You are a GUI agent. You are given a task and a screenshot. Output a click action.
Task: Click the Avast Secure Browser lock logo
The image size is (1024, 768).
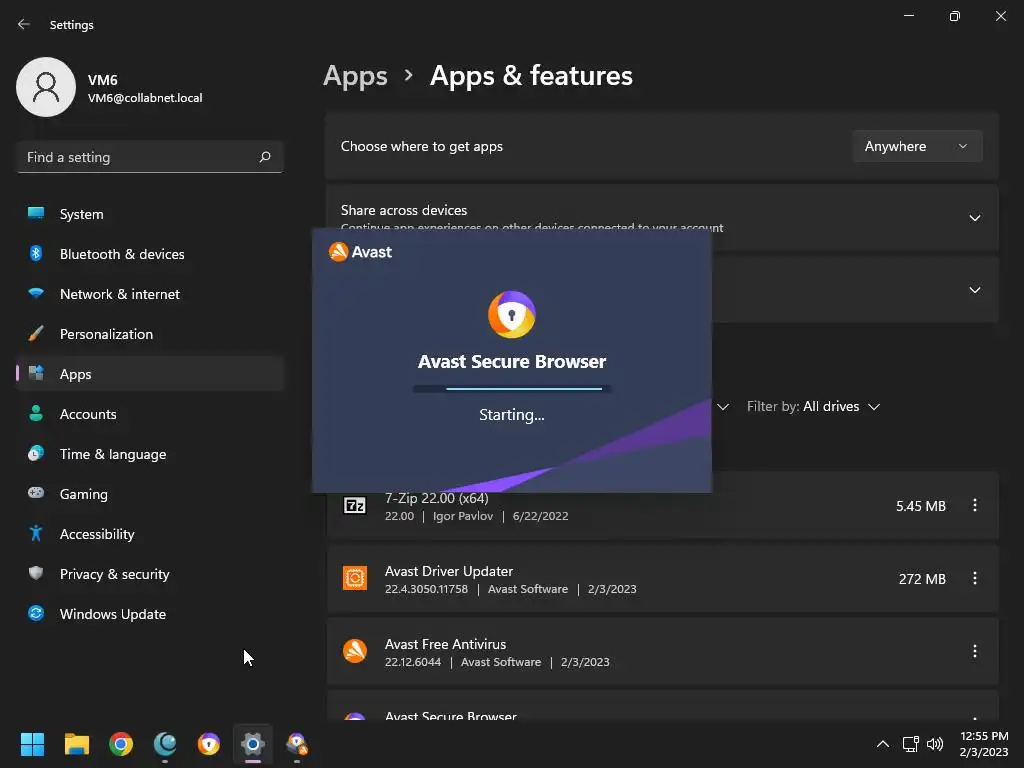pos(512,315)
